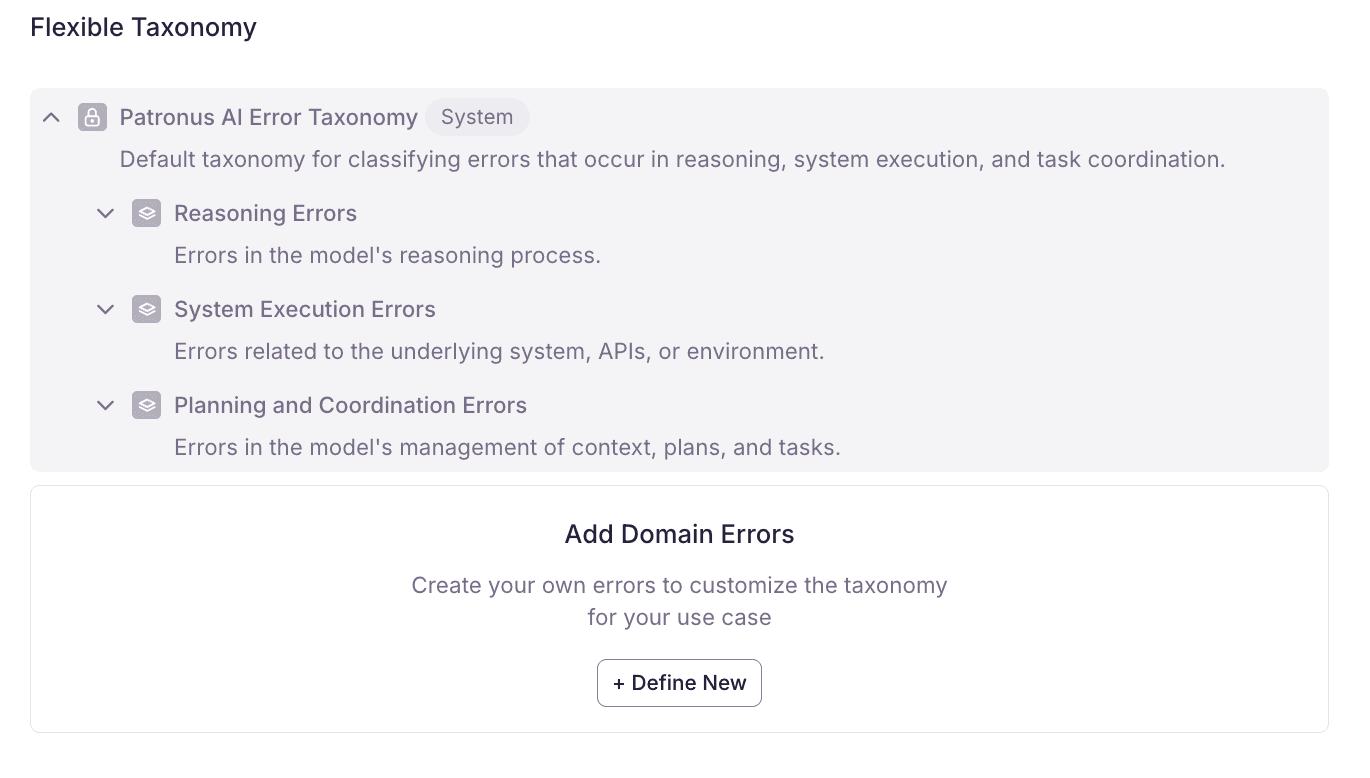The height and width of the screenshot is (778, 1370).
Task: Click the layers icon beside Planning and Coordination Errors
Action: point(146,405)
